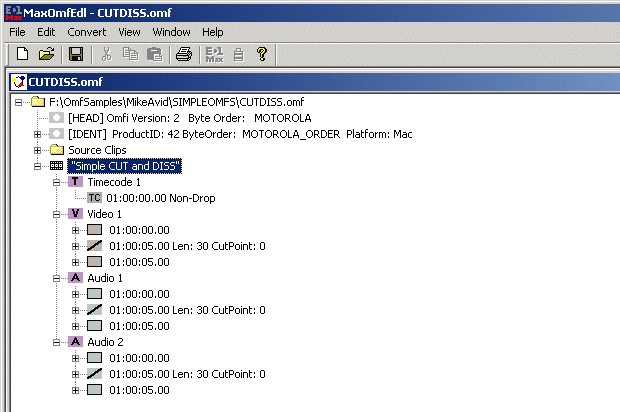This screenshot has height=412, width=620.
Task: Select "01:00:00.00 Non-Drop" timecode row
Action: click(161, 198)
